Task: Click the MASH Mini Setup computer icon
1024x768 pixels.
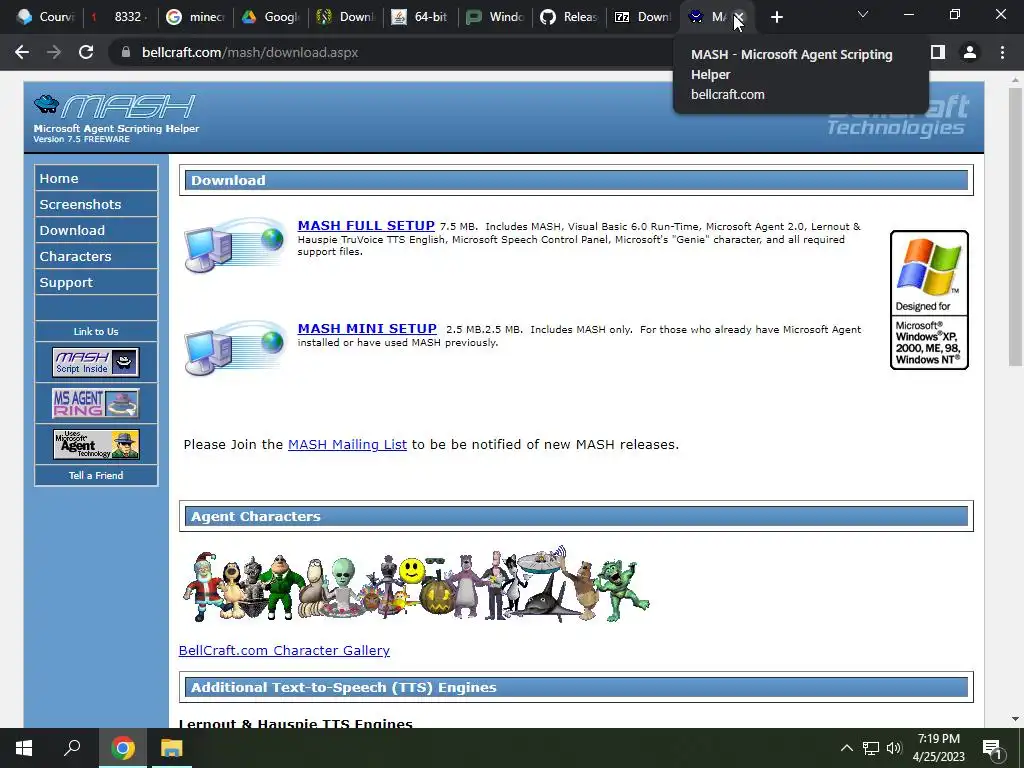Action: 235,348
